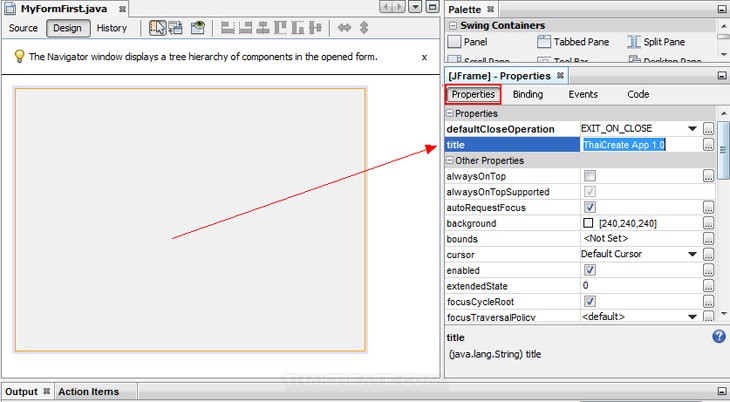
Task: Pick the Tabbed Pane component
Action: pos(573,42)
